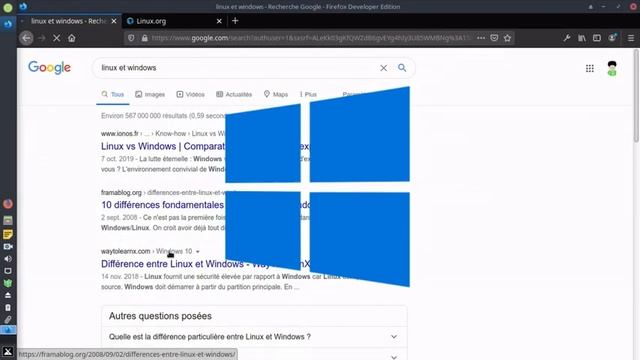
Task: Save page to Pocket icon
Action: (x=494, y=38)
